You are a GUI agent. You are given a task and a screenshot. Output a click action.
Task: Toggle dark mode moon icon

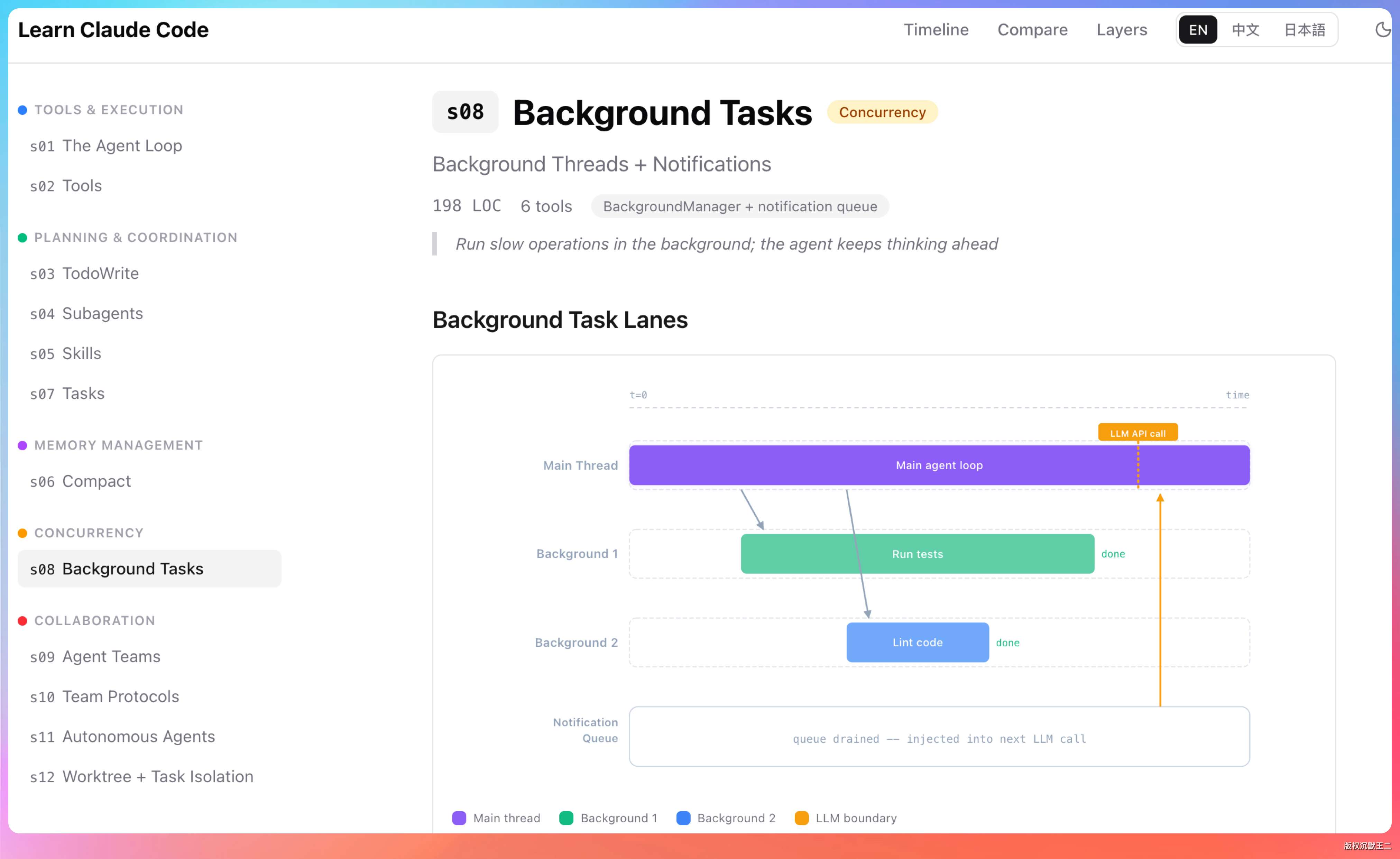click(x=1382, y=29)
